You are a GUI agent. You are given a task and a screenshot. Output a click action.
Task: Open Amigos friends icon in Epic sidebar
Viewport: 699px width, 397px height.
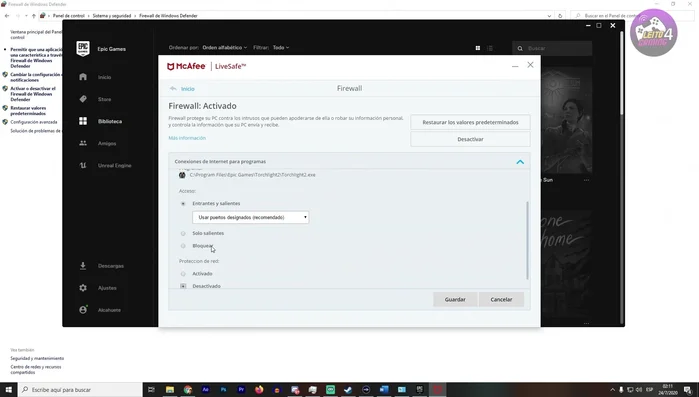pos(83,143)
